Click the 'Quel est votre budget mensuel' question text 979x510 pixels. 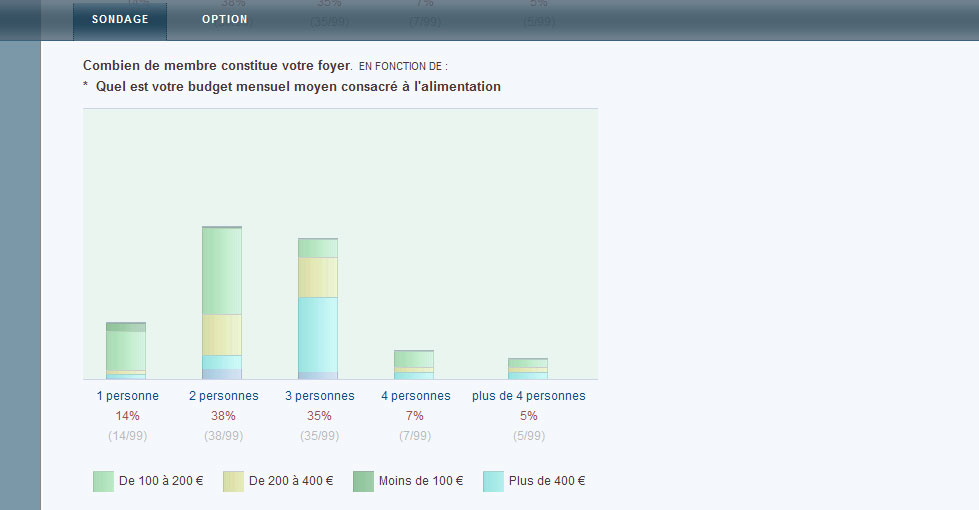[298, 87]
